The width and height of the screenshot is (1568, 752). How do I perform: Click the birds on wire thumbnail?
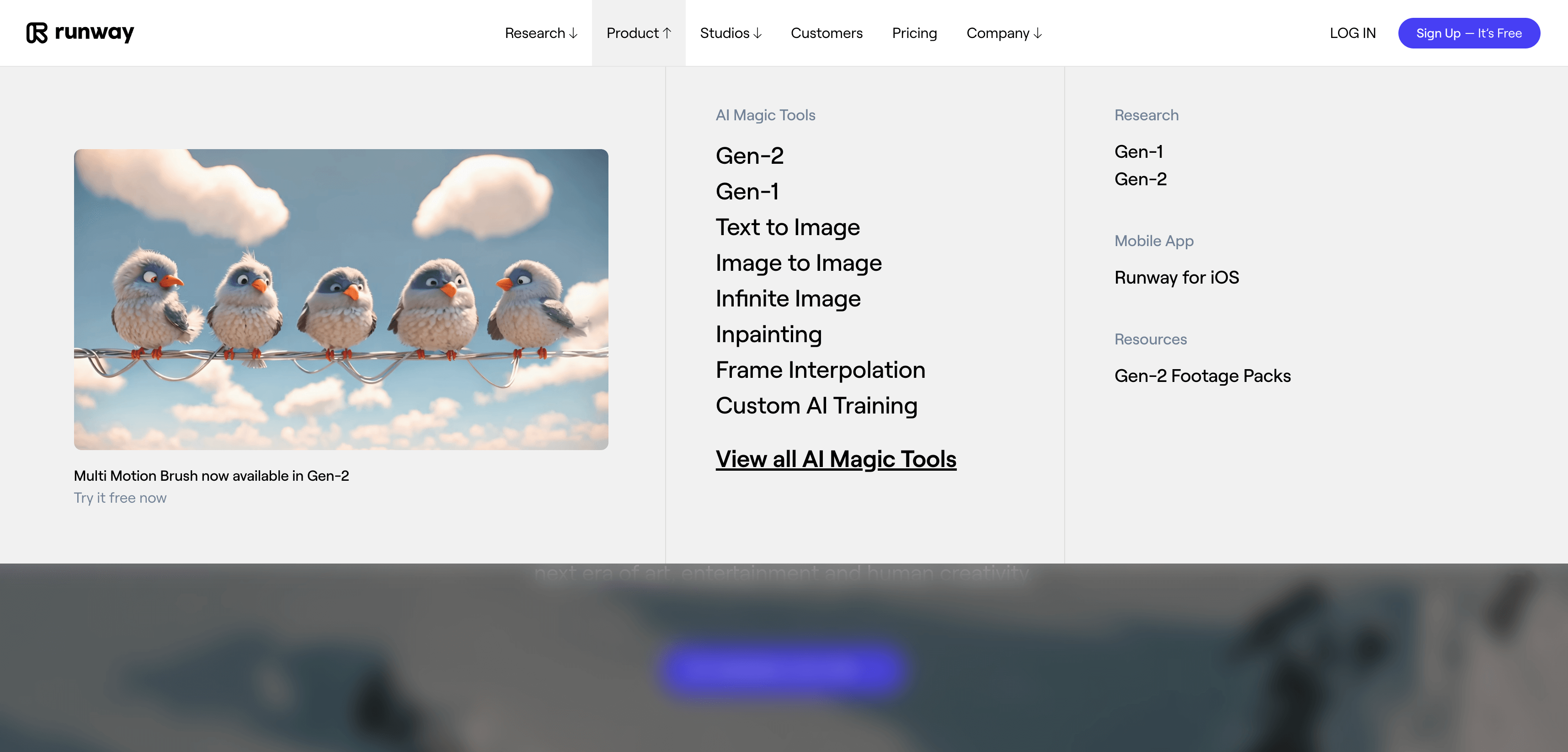click(341, 299)
